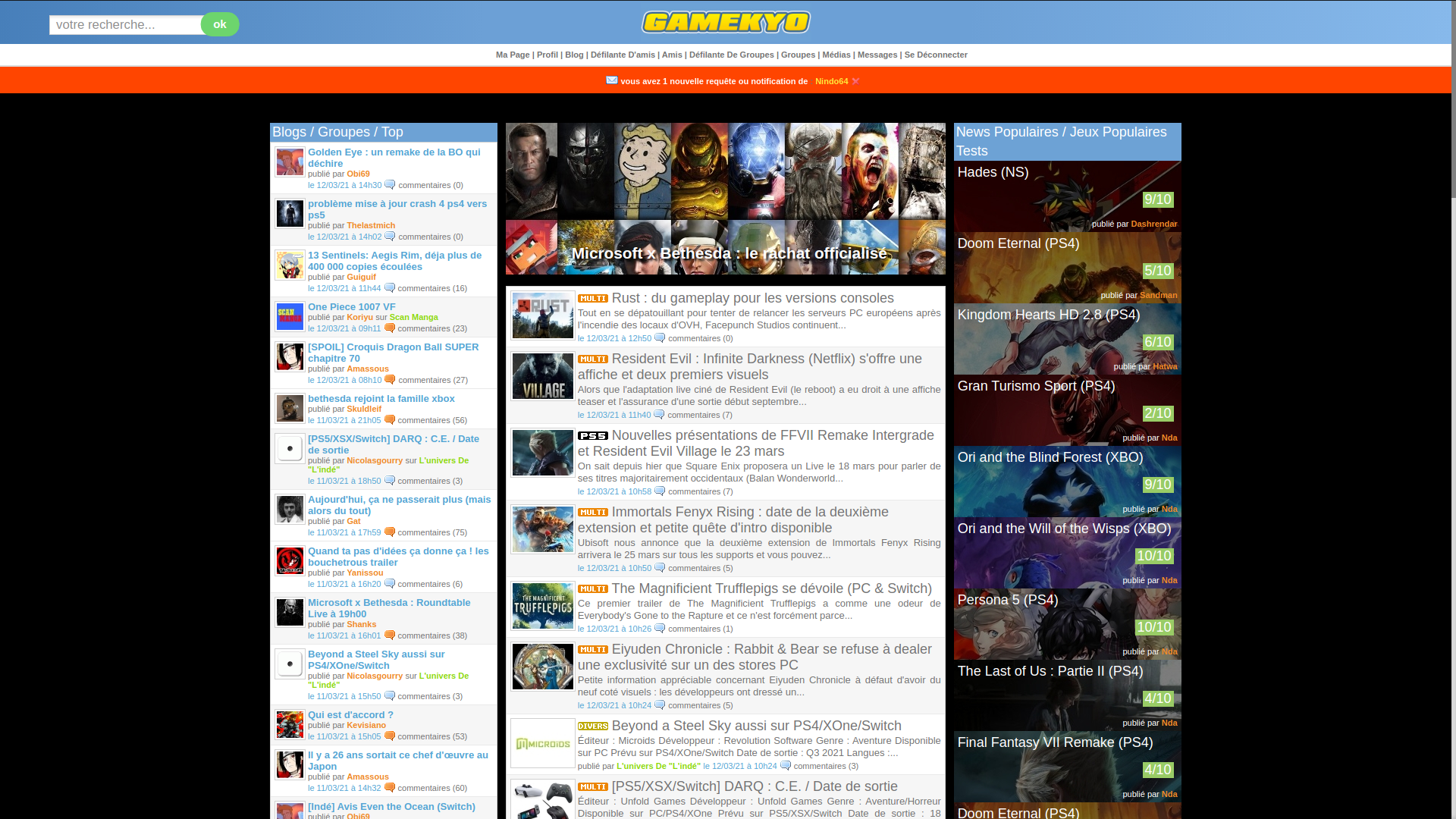
Task: Click PS5 tag icon on FFVII article
Action: (x=593, y=436)
